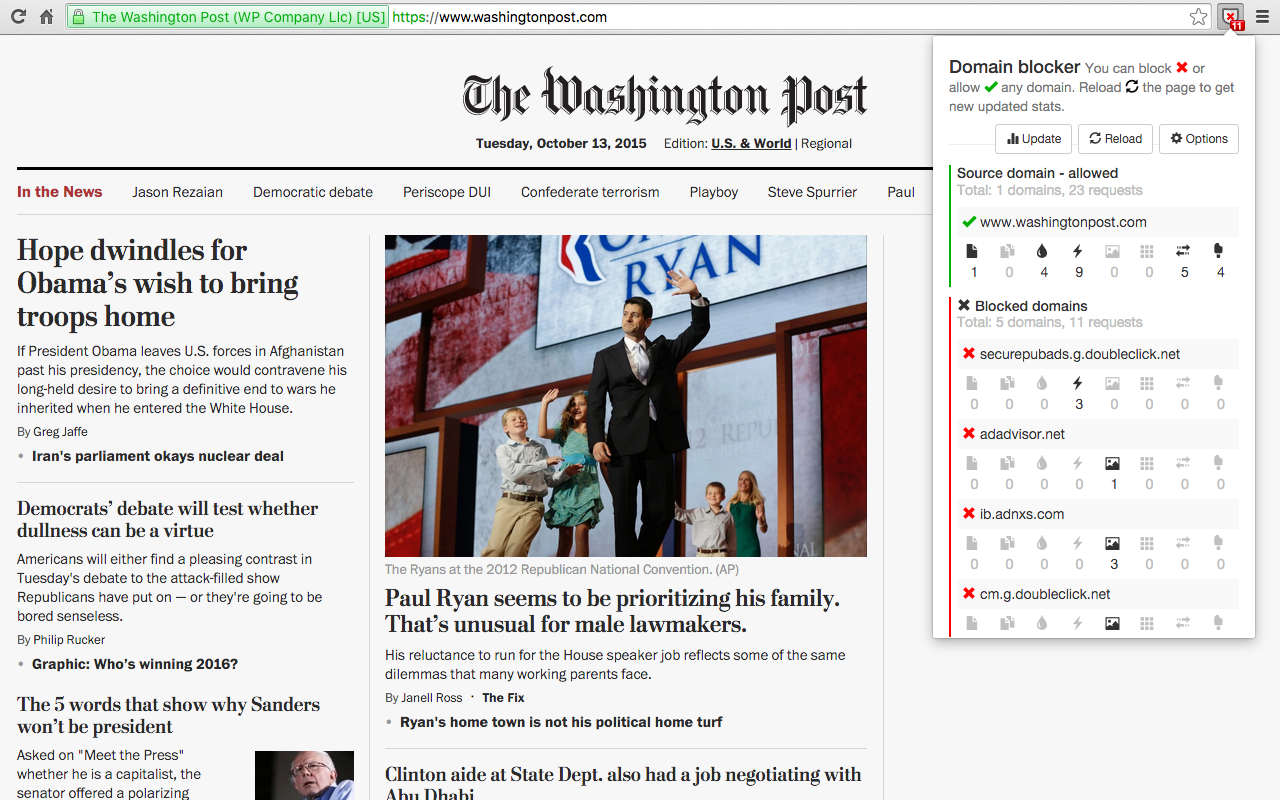The height and width of the screenshot is (800, 1280).
Task: Click script bolt icon under adadvisor.net
Action: (1078, 463)
